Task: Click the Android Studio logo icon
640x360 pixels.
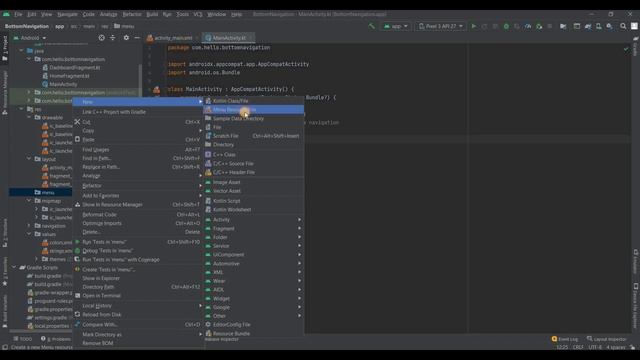Action: (x=6, y=14)
